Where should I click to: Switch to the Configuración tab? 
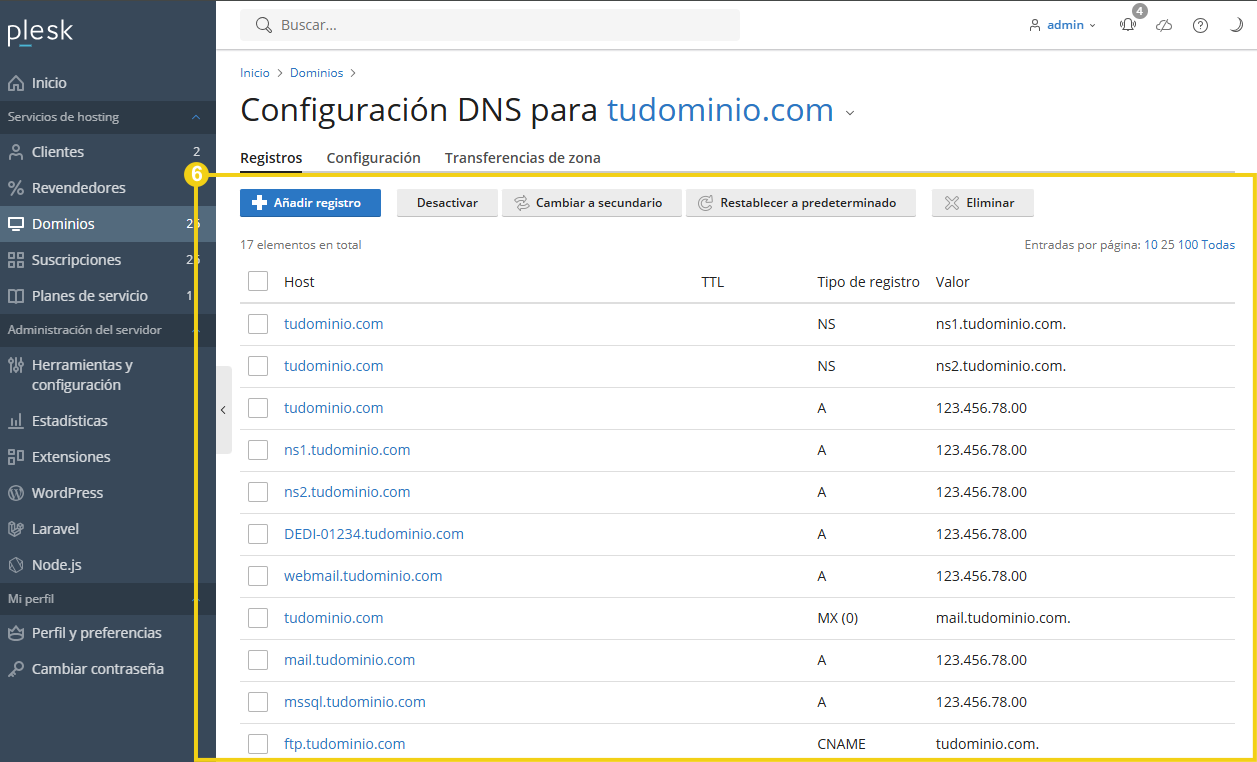pyautogui.click(x=374, y=158)
